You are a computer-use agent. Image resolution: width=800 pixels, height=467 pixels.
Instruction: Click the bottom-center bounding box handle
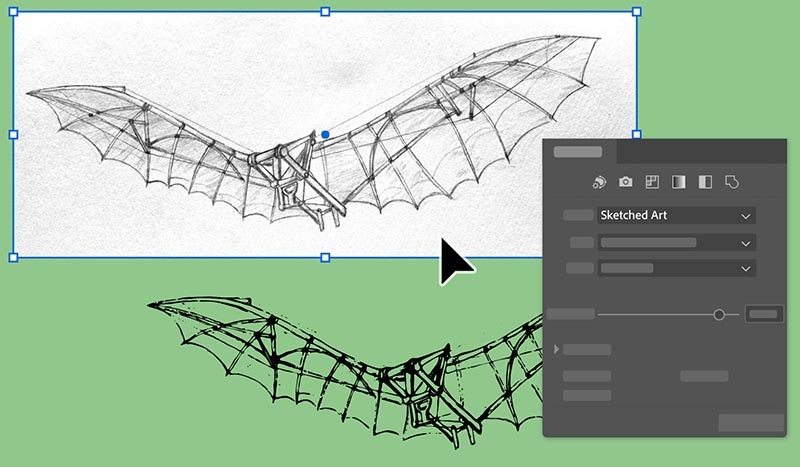pos(325,258)
